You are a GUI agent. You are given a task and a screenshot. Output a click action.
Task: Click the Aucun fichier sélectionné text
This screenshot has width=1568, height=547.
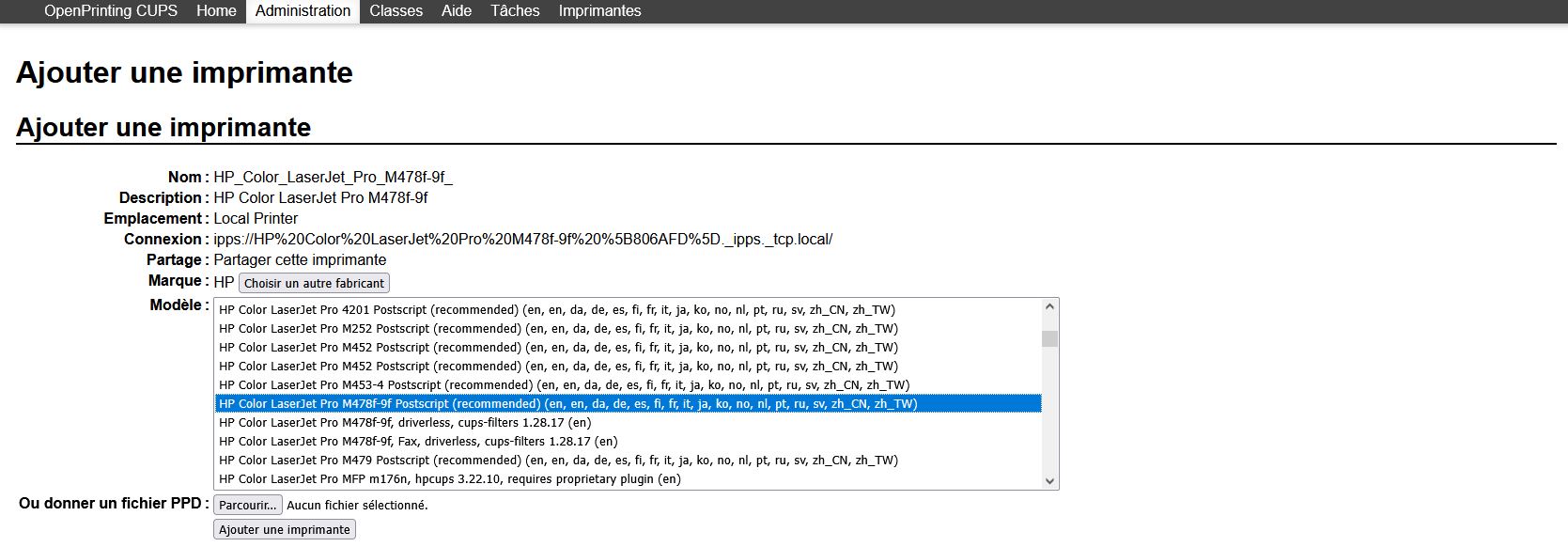click(357, 505)
